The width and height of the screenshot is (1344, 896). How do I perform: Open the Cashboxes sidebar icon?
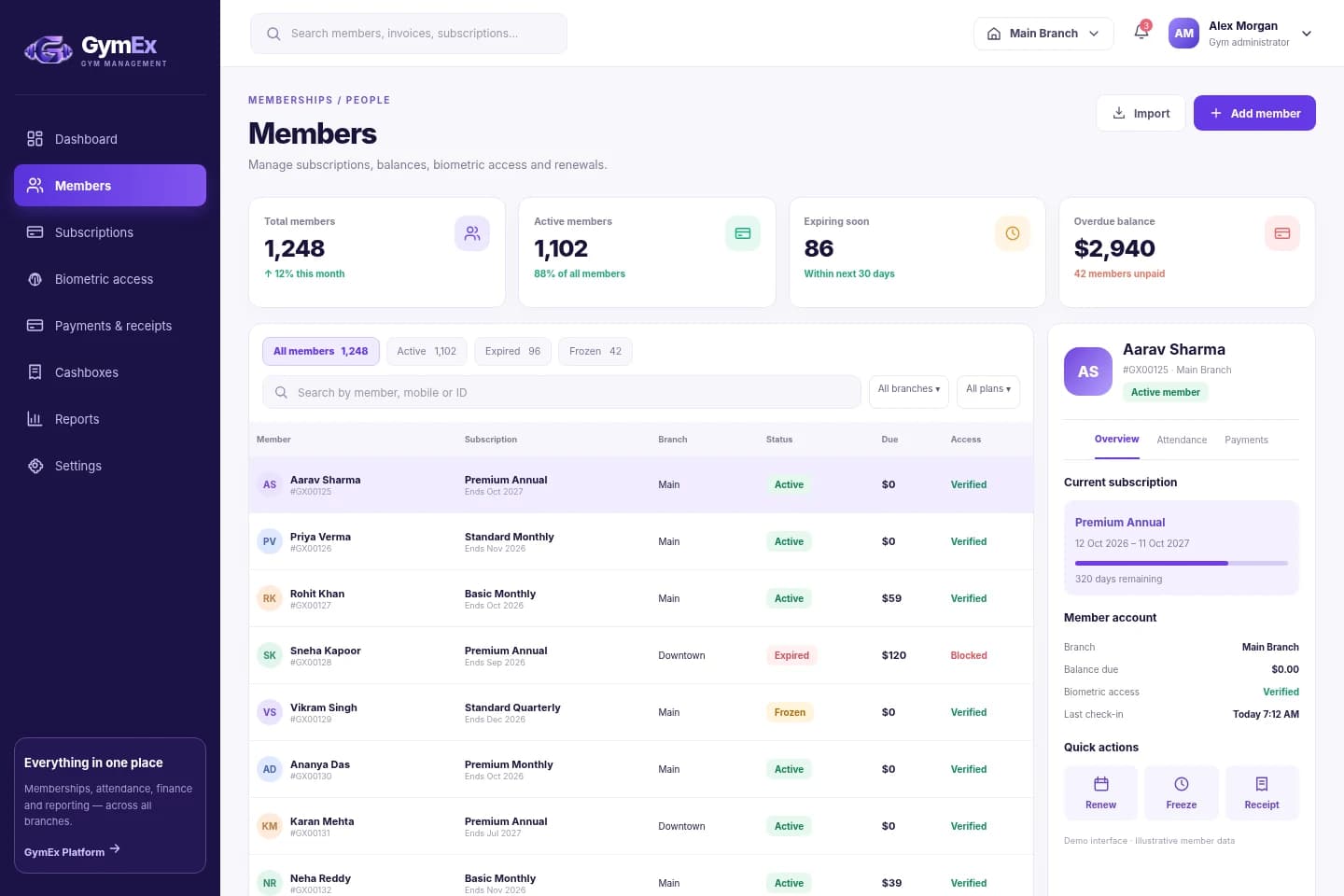tap(35, 372)
